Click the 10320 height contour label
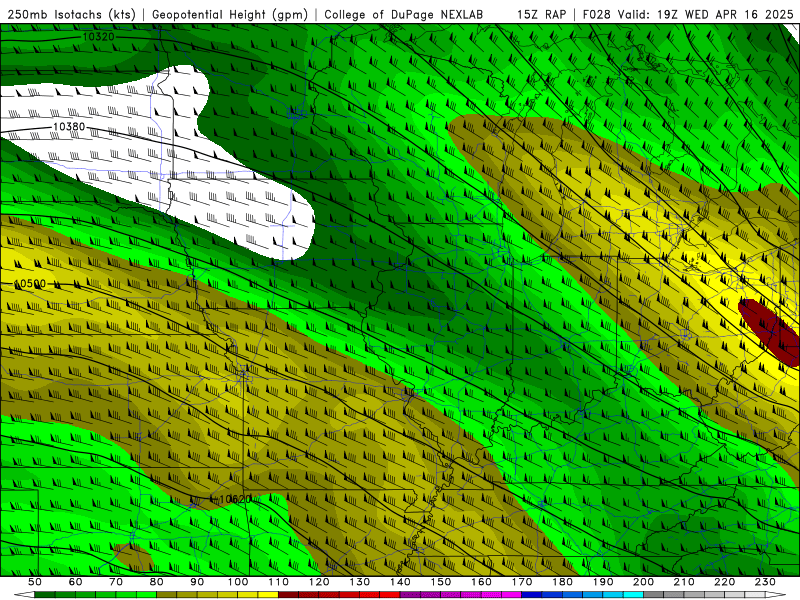Image resolution: width=800 pixels, height=600 pixels. point(98,37)
